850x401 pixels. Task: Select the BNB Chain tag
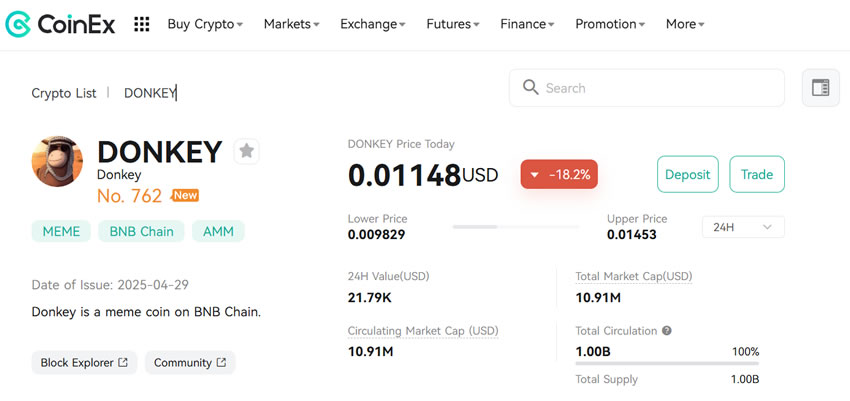tap(141, 231)
